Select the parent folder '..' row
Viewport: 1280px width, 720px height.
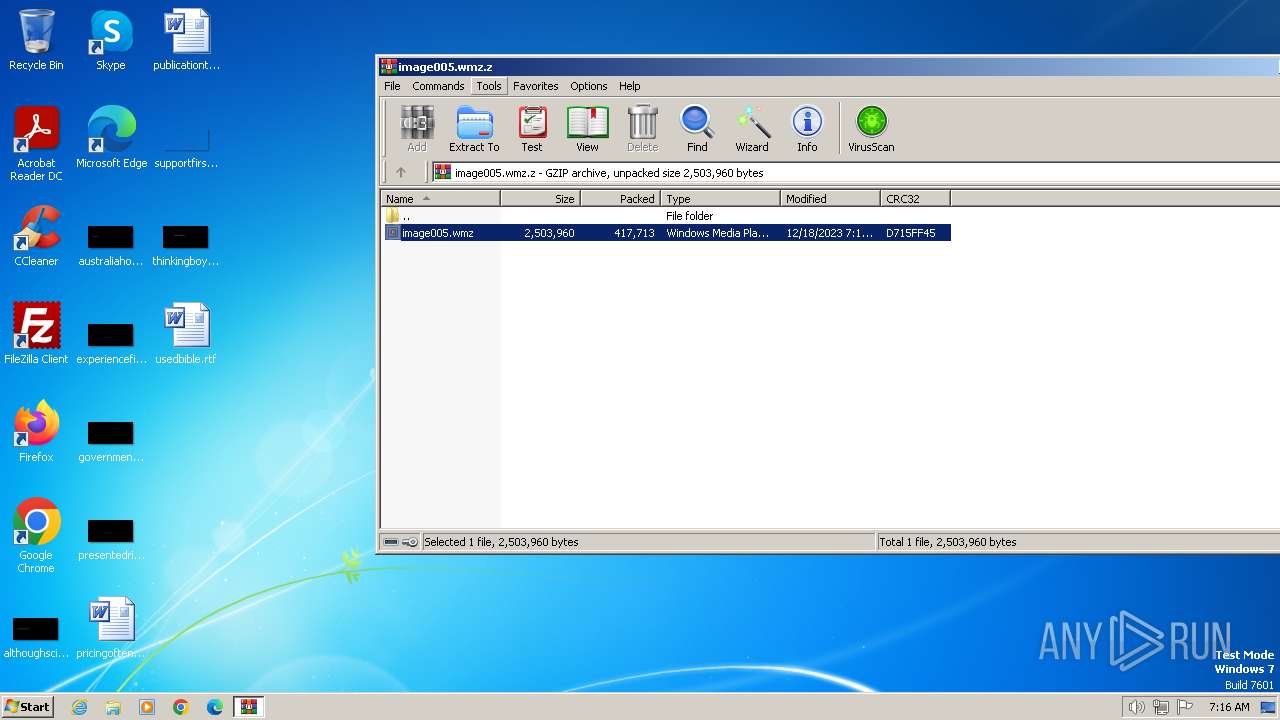(666, 216)
